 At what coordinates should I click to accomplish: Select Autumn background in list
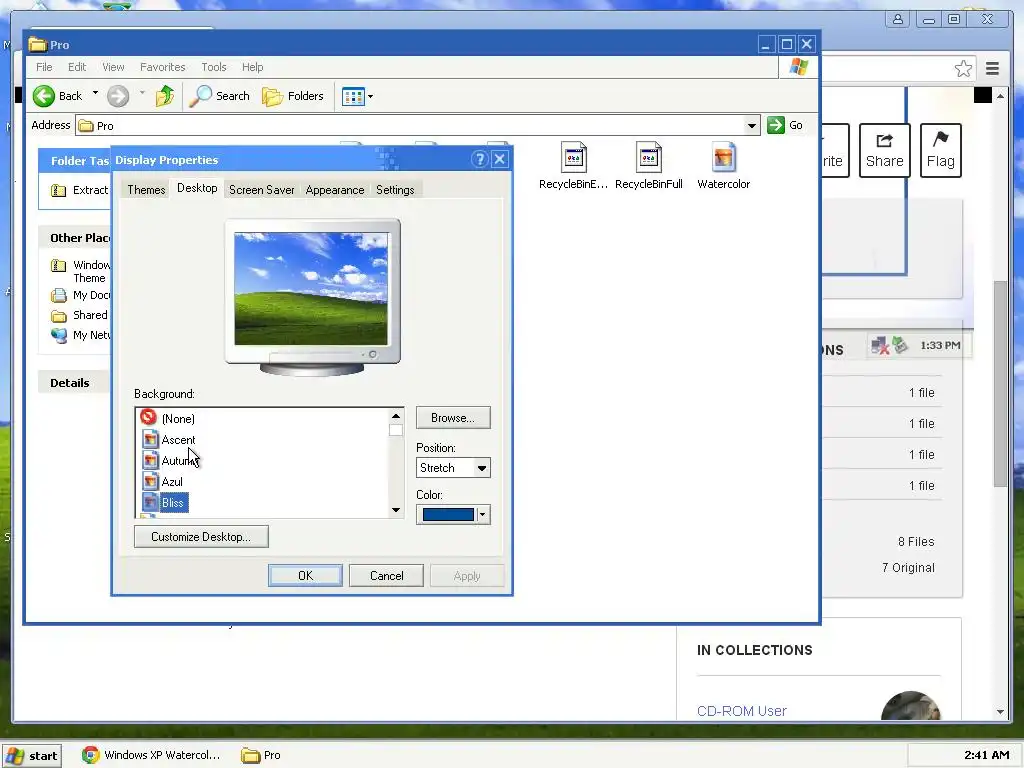(x=179, y=460)
